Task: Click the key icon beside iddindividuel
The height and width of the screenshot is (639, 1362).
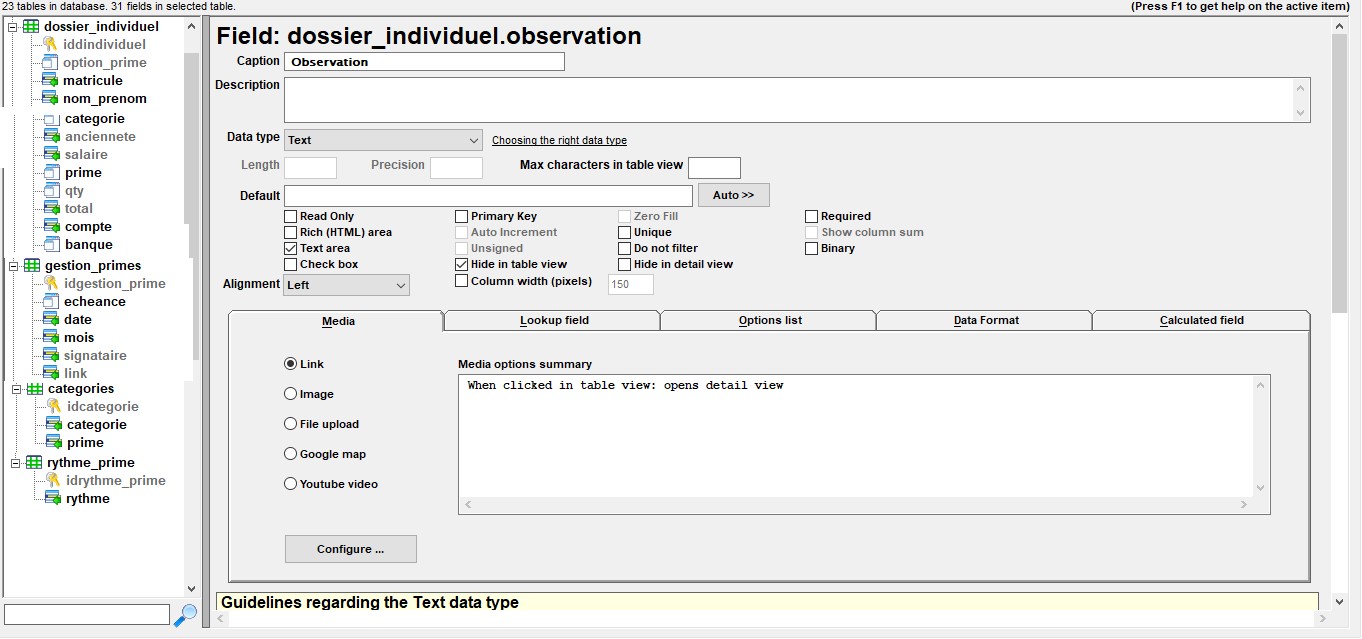Action: (50, 45)
